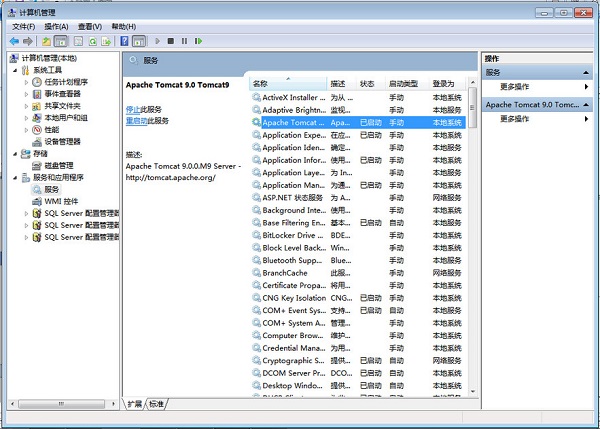Collapse the 系统工具 tree node
Viewport: 600px width, 429px height.
point(17,70)
